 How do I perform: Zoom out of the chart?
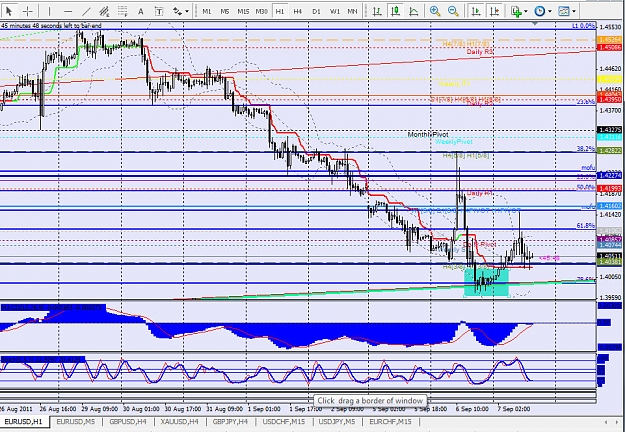[x=453, y=11]
